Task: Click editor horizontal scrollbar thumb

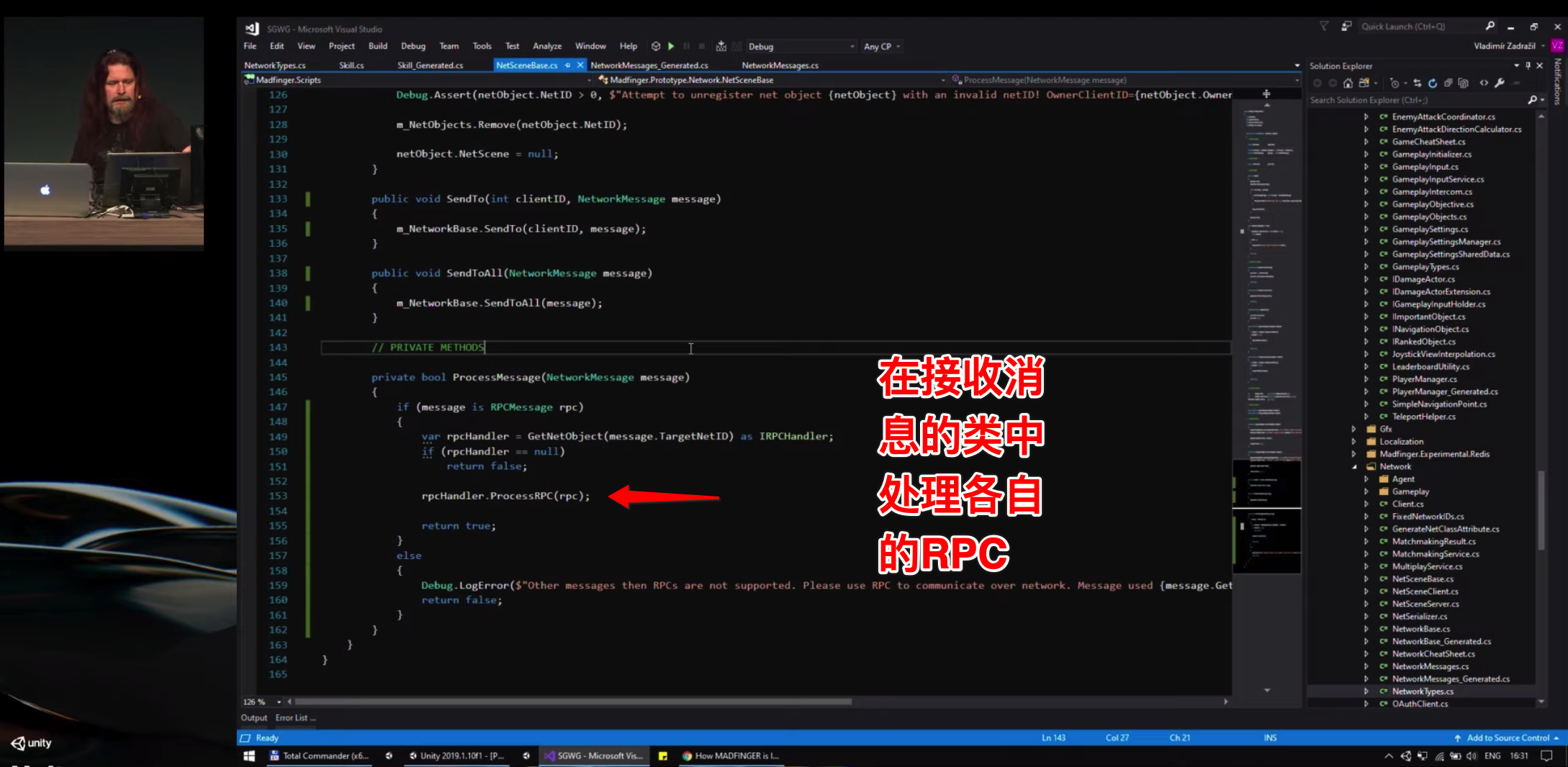Action: [573, 702]
